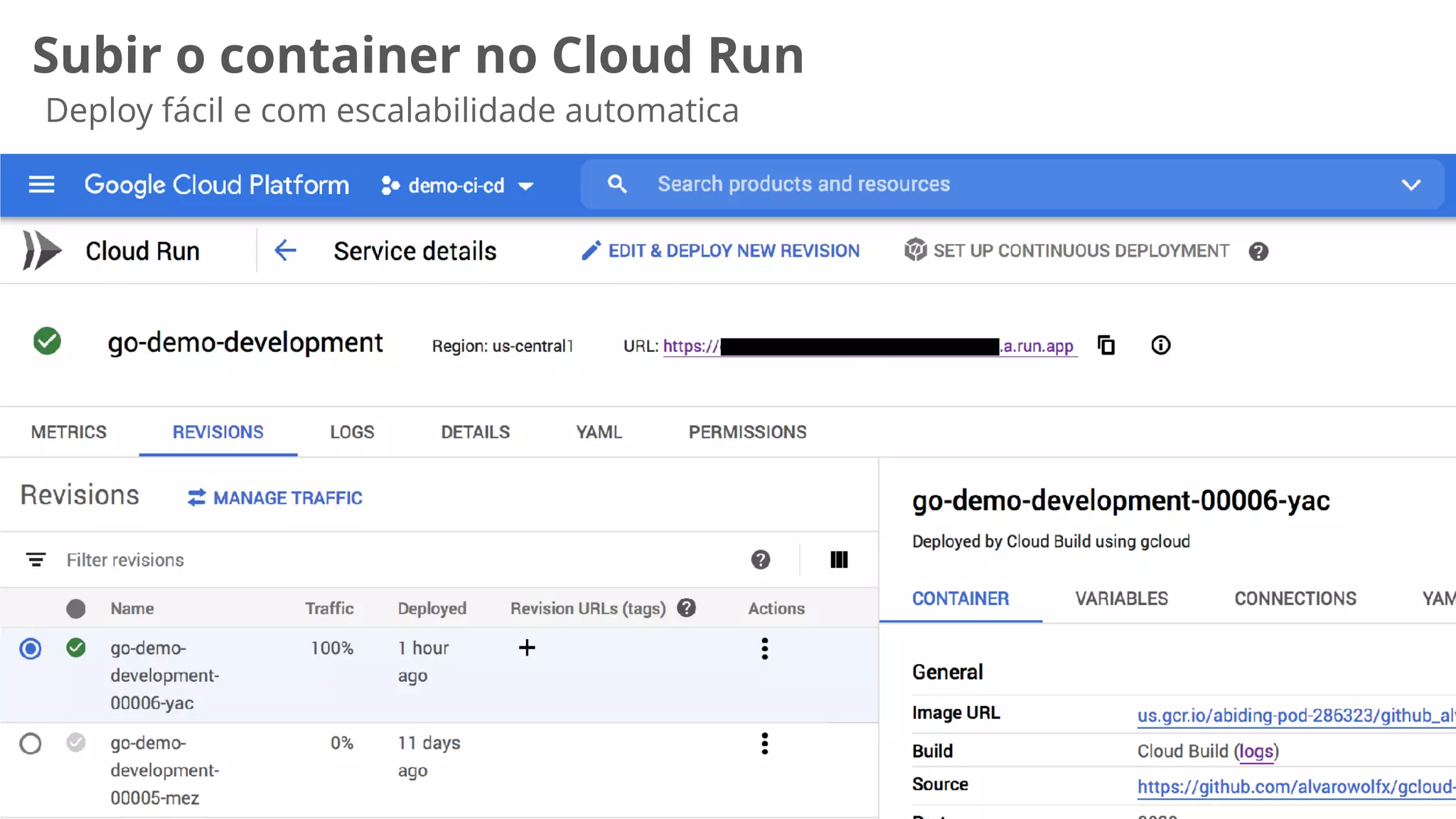Select the Container tab in revision panel

click(x=960, y=599)
